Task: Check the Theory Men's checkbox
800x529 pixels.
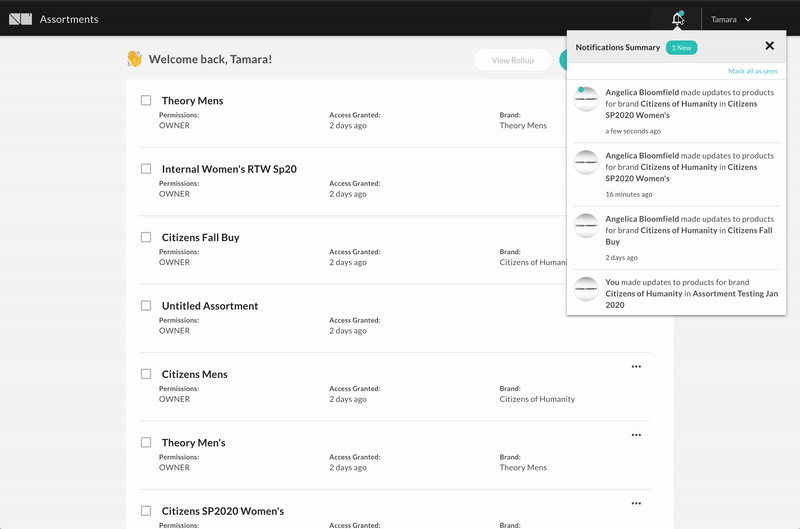Action: tap(146, 442)
